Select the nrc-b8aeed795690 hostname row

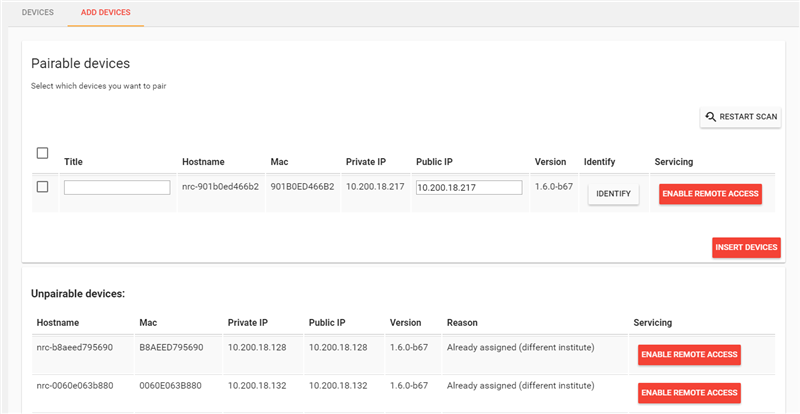coord(75,347)
